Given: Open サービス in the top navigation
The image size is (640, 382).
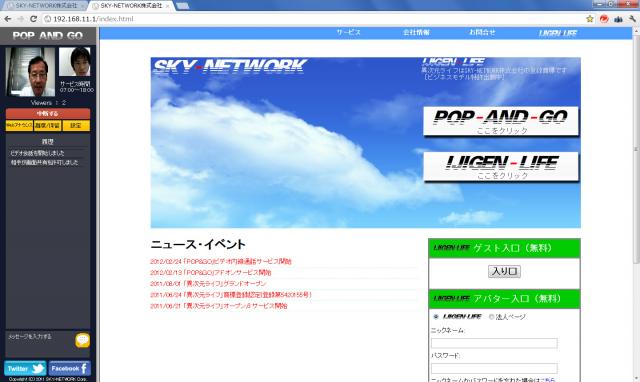Looking at the screenshot, I should point(348,32).
